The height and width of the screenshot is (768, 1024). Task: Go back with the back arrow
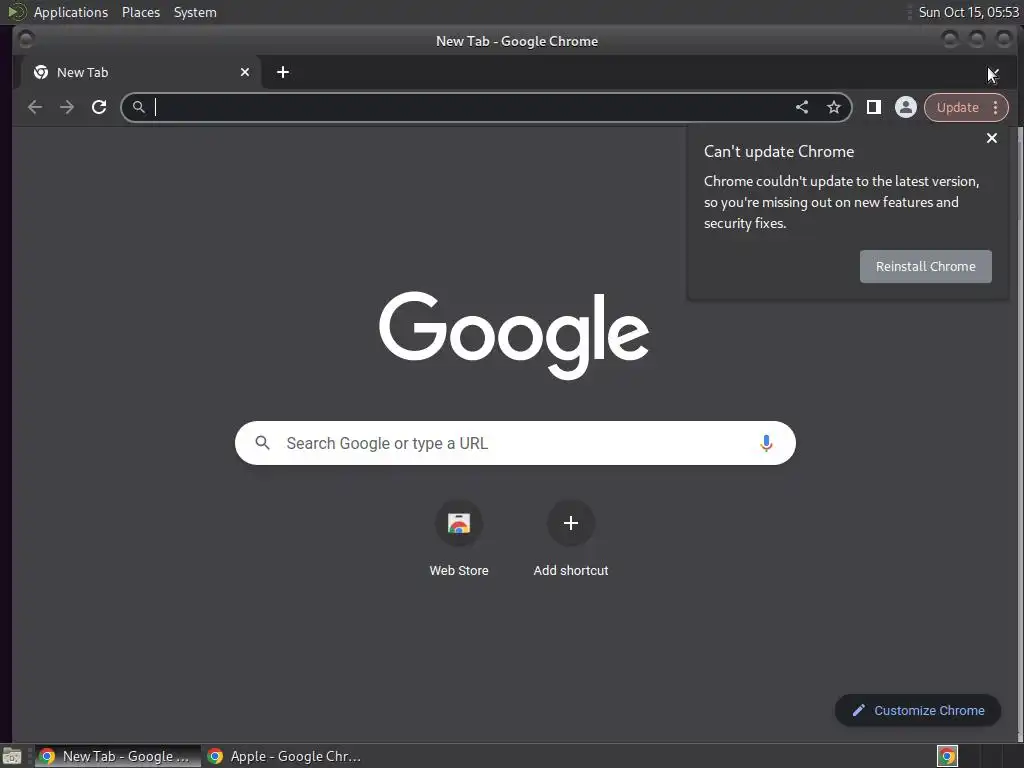35,107
